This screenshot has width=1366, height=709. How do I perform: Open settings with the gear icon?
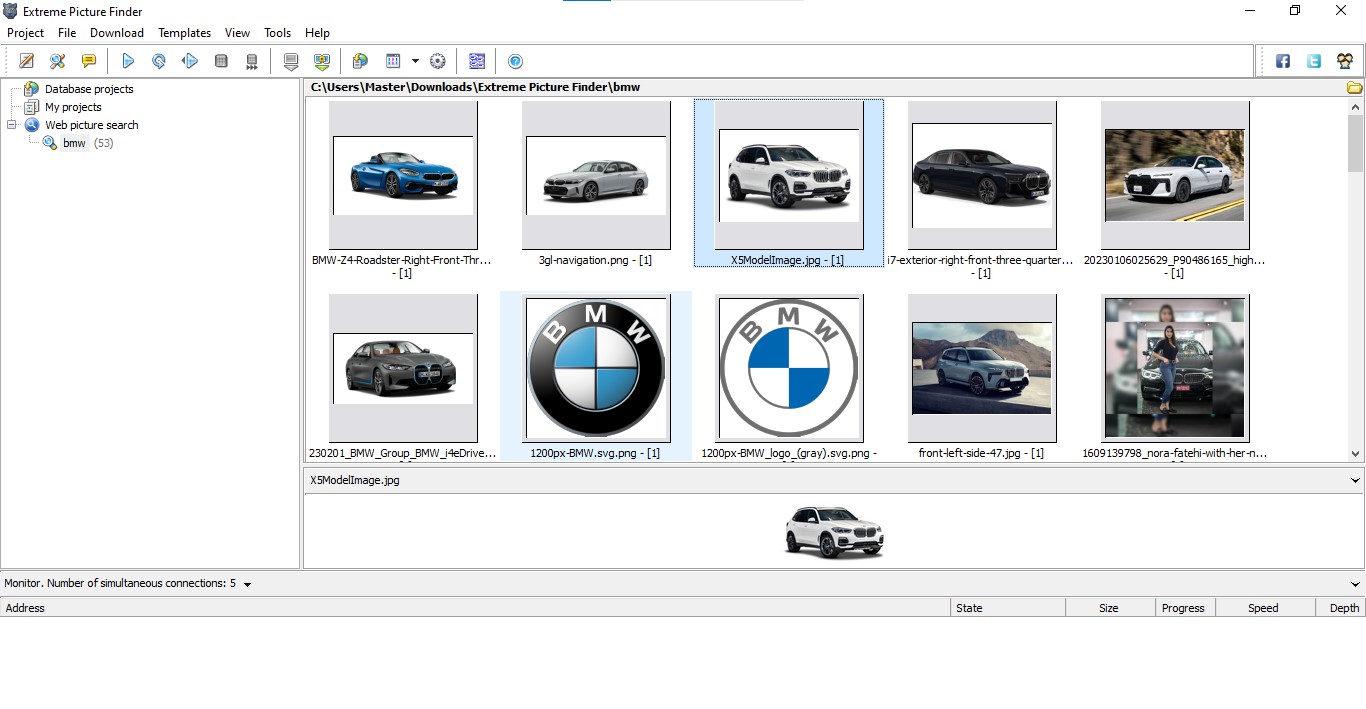438,61
